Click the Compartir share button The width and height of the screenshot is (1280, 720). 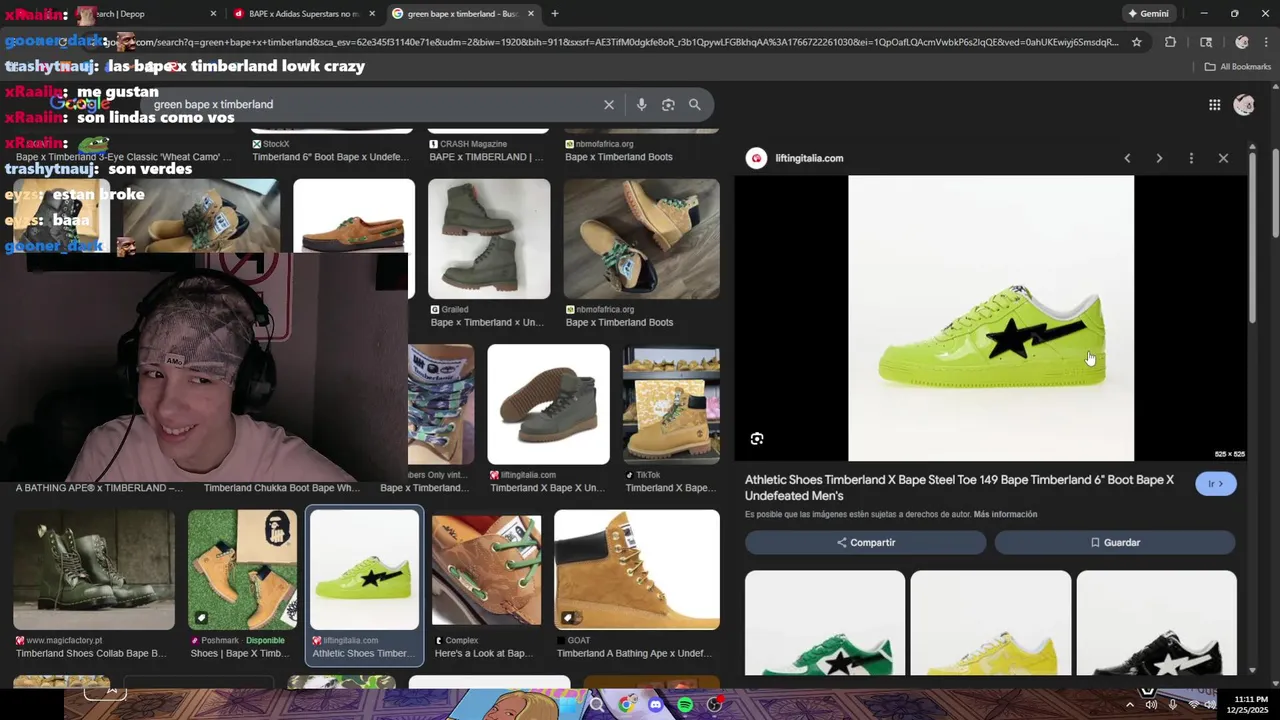[x=866, y=542]
